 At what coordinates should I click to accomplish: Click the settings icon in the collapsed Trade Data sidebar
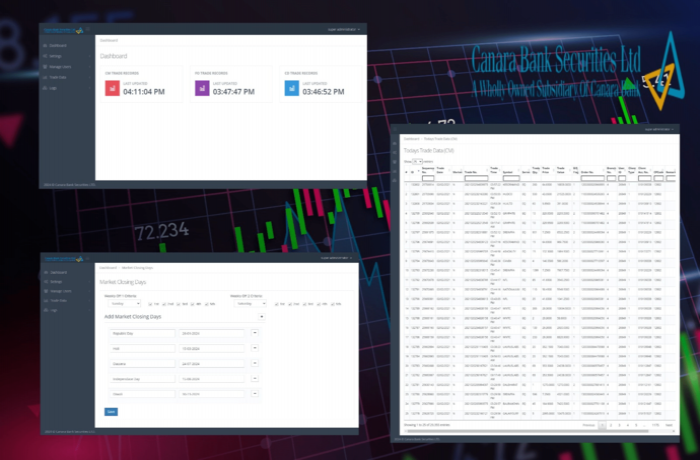[x=395, y=153]
